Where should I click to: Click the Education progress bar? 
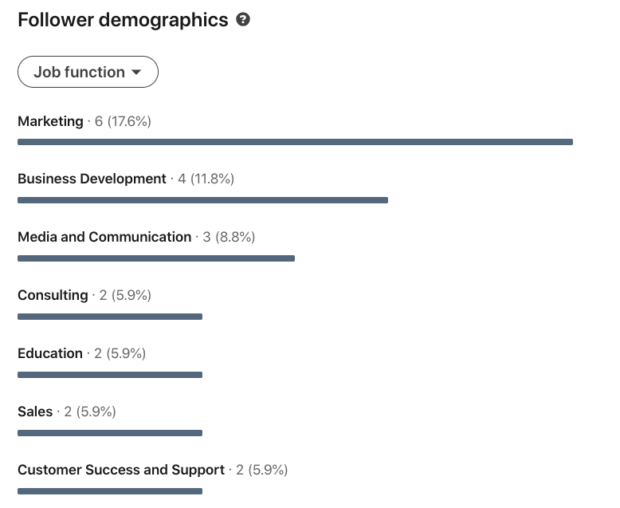point(110,375)
